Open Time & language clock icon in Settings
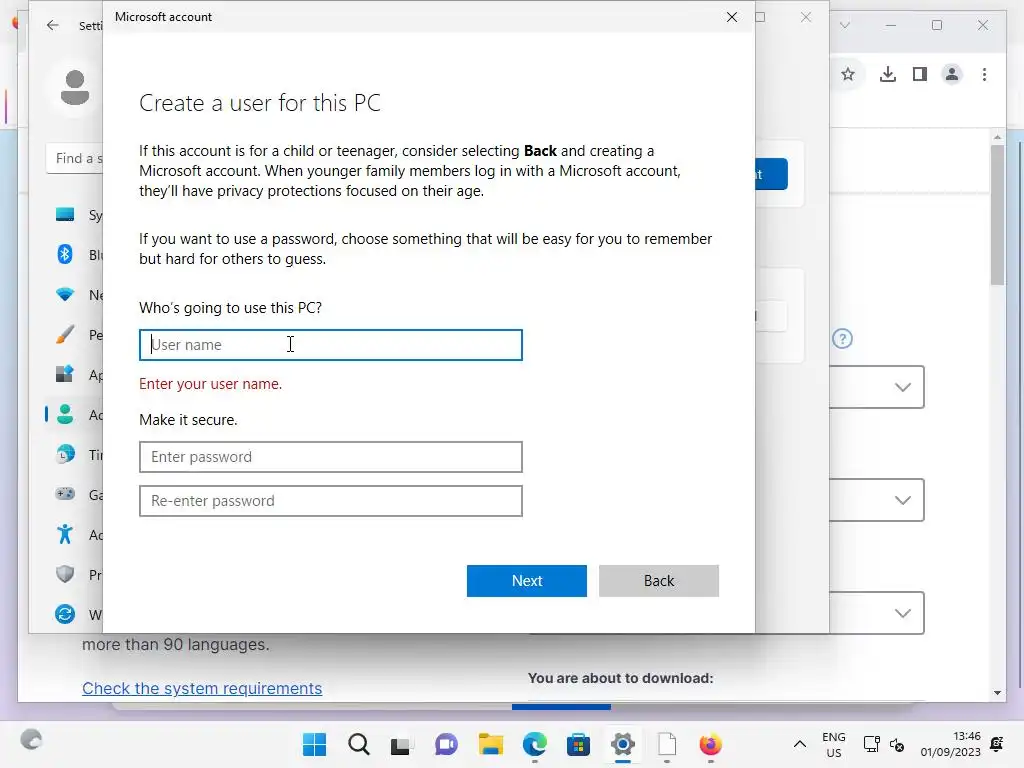Screen dimensions: 1024x768 pyautogui.click(x=65, y=454)
